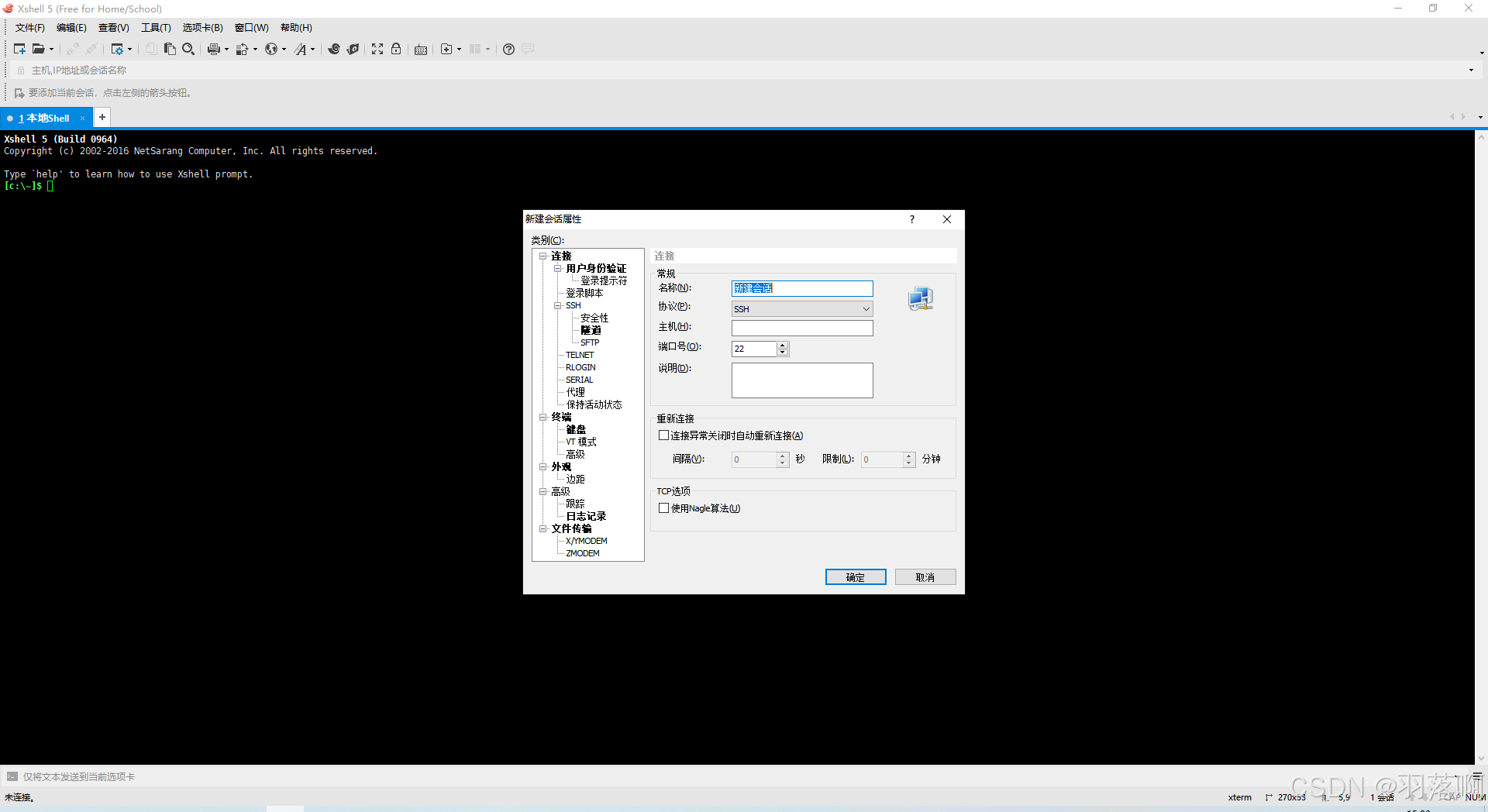1488x812 pixels.
Task: Click the Font toolbar icon
Action: [300, 49]
